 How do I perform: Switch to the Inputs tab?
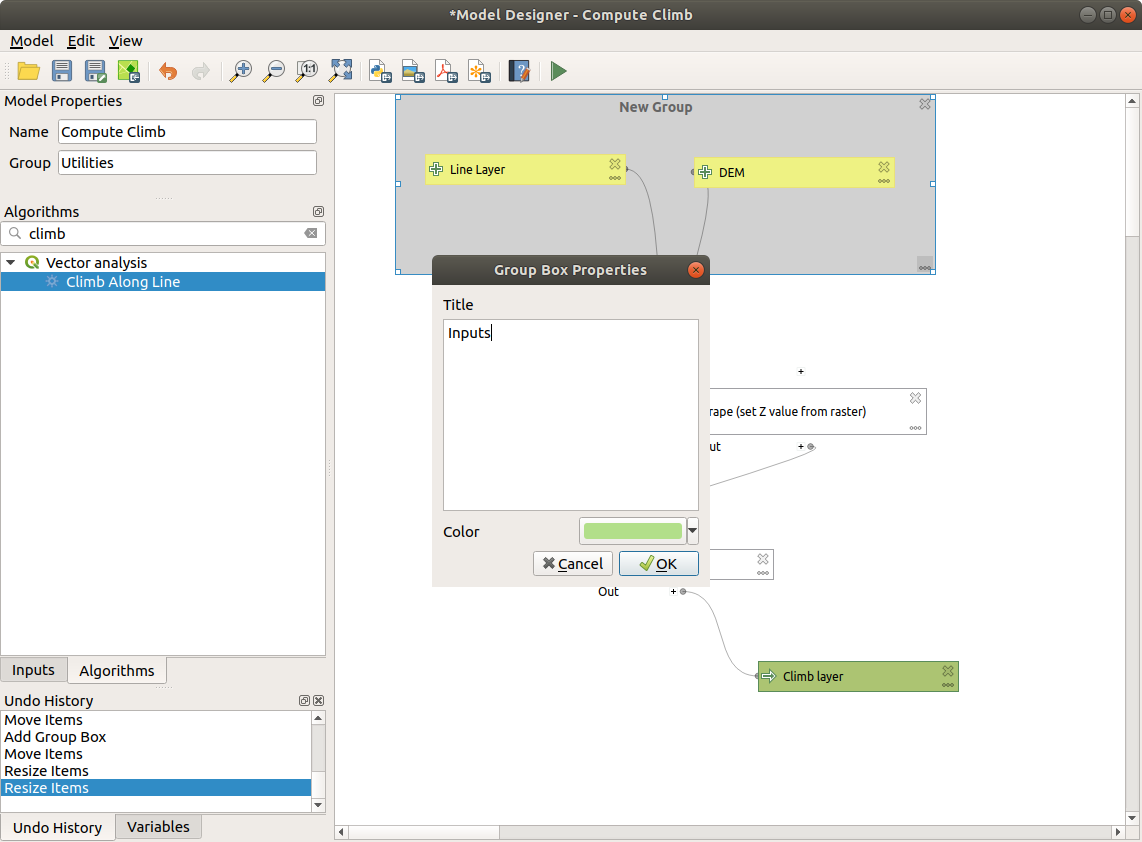pyautogui.click(x=33, y=670)
